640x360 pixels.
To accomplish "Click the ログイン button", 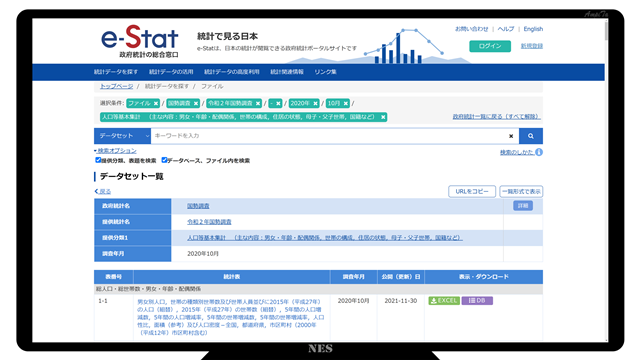I will pos(490,46).
